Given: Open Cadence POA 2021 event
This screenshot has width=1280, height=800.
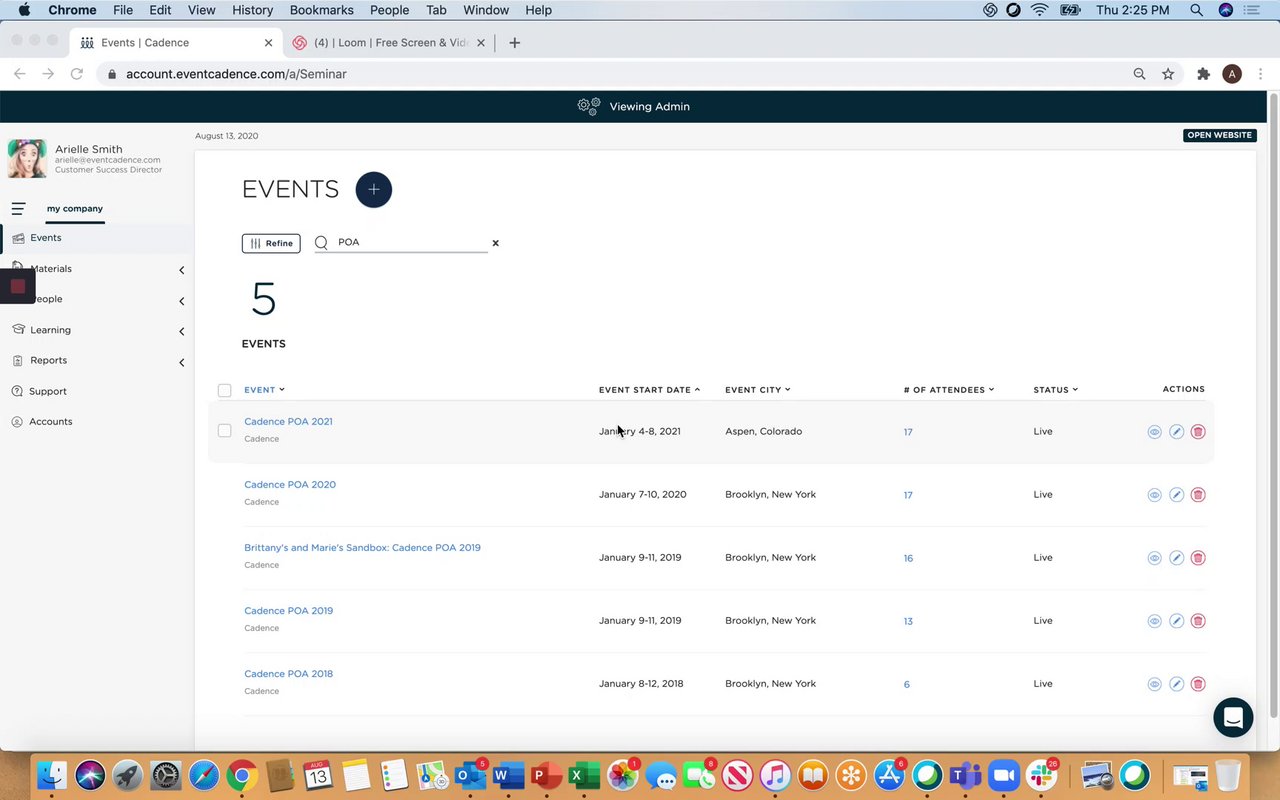Looking at the screenshot, I should [288, 421].
